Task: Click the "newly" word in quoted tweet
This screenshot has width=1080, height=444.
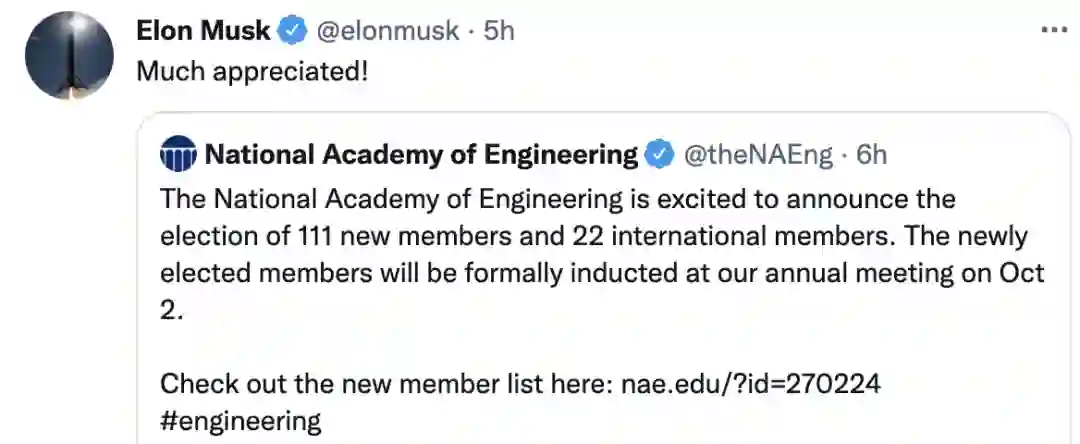Action: [x=1012, y=236]
